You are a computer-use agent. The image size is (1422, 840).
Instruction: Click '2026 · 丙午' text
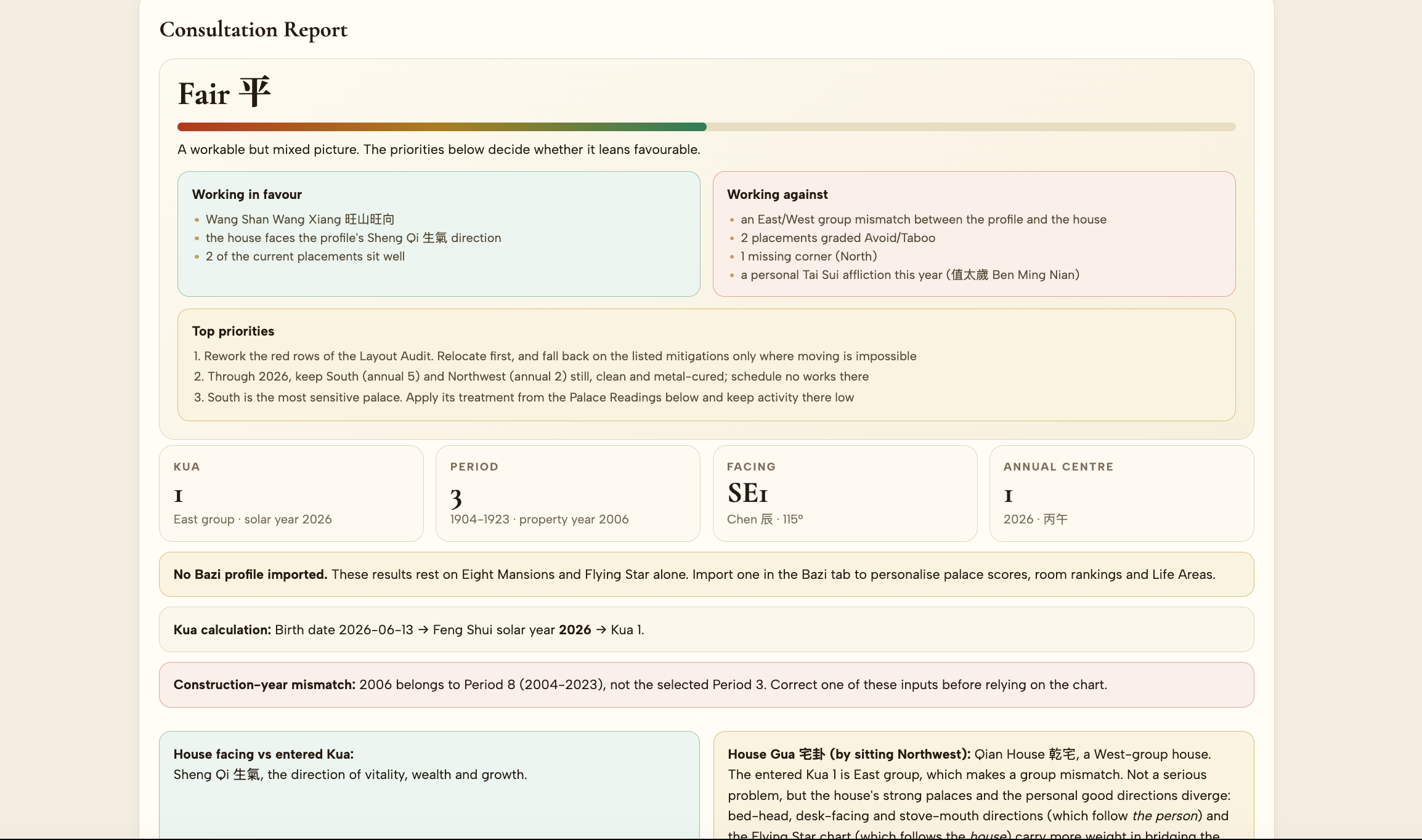click(x=1035, y=519)
